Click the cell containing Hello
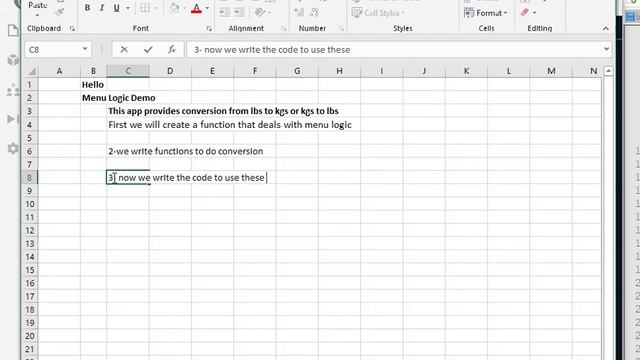 point(93,84)
